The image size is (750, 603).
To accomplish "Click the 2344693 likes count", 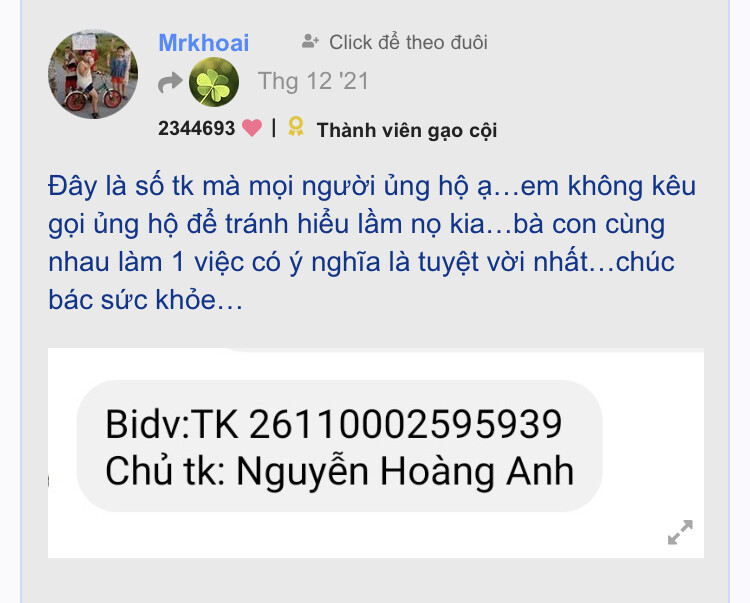I will (x=197, y=128).
